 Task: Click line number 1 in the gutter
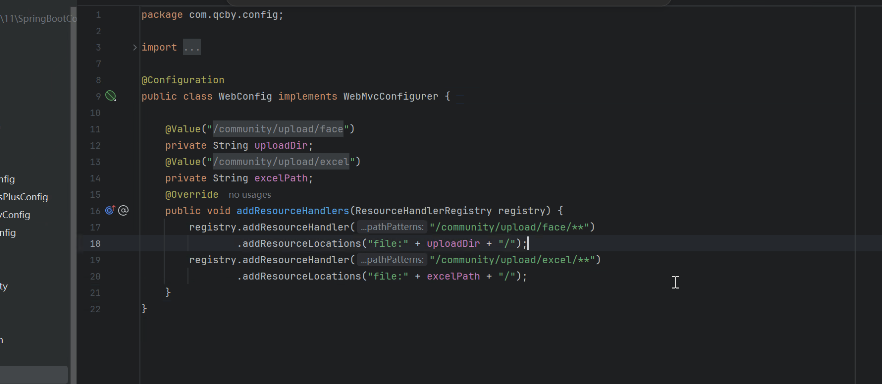tap(98, 15)
